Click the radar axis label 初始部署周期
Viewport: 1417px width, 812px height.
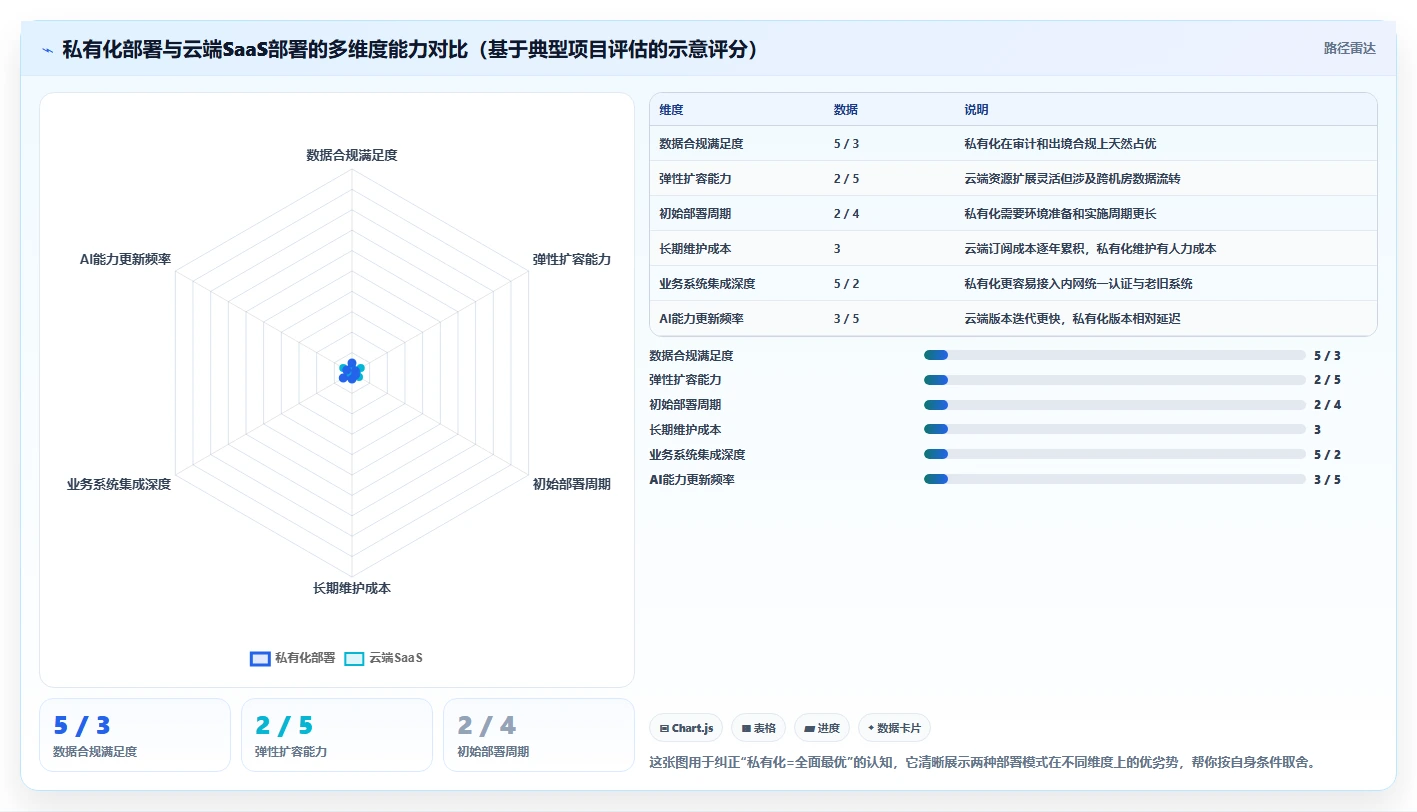pos(572,484)
